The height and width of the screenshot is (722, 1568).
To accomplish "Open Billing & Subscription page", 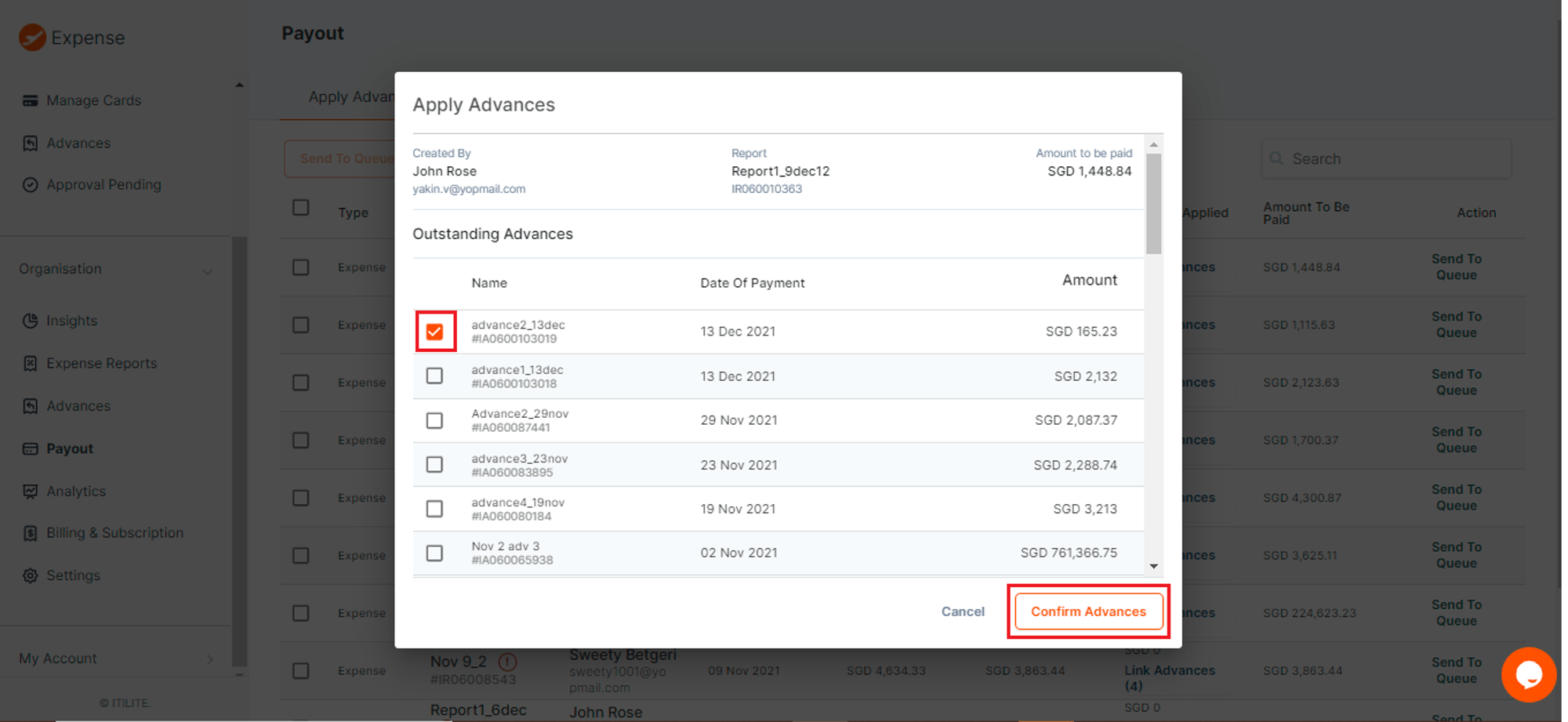I will 114,533.
